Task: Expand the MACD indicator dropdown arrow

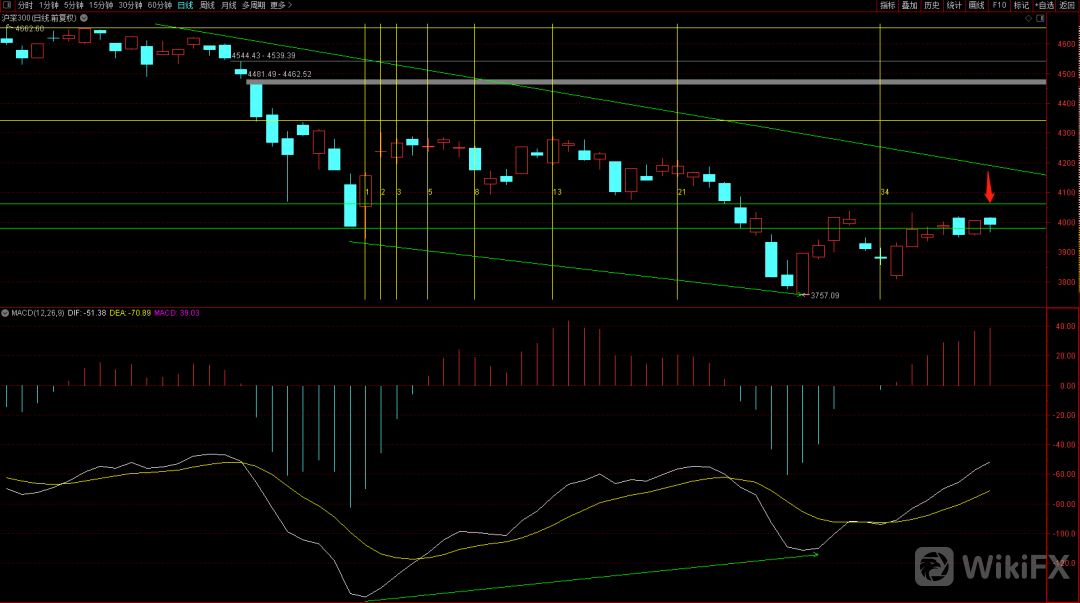Action: pyautogui.click(x=6, y=313)
